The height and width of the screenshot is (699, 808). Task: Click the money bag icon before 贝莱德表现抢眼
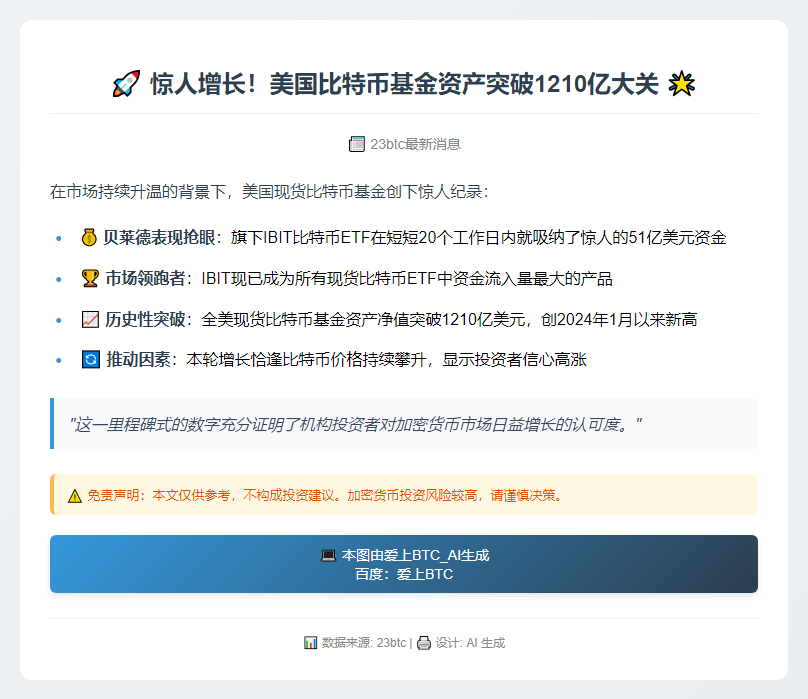coord(89,238)
